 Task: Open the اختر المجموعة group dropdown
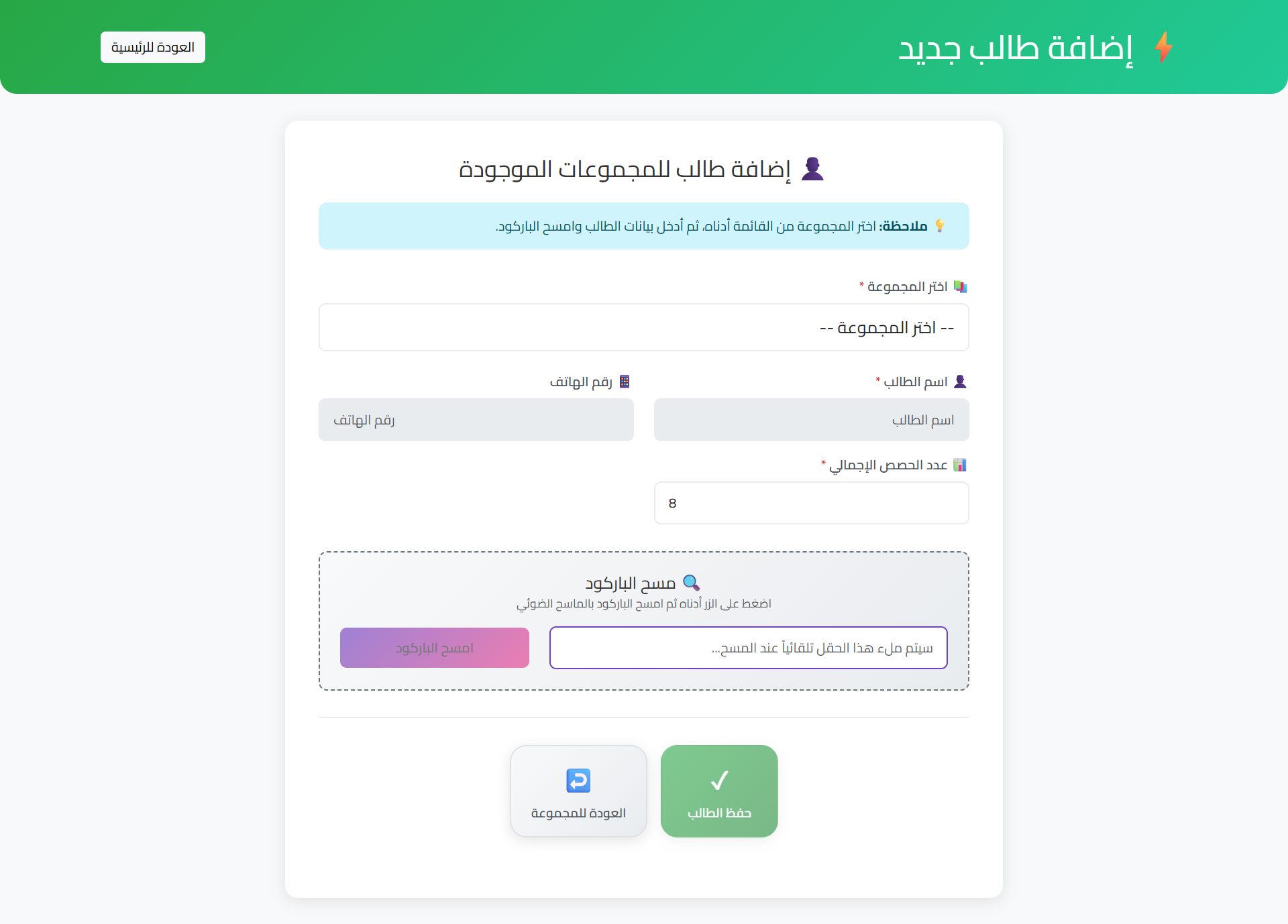[x=644, y=327]
